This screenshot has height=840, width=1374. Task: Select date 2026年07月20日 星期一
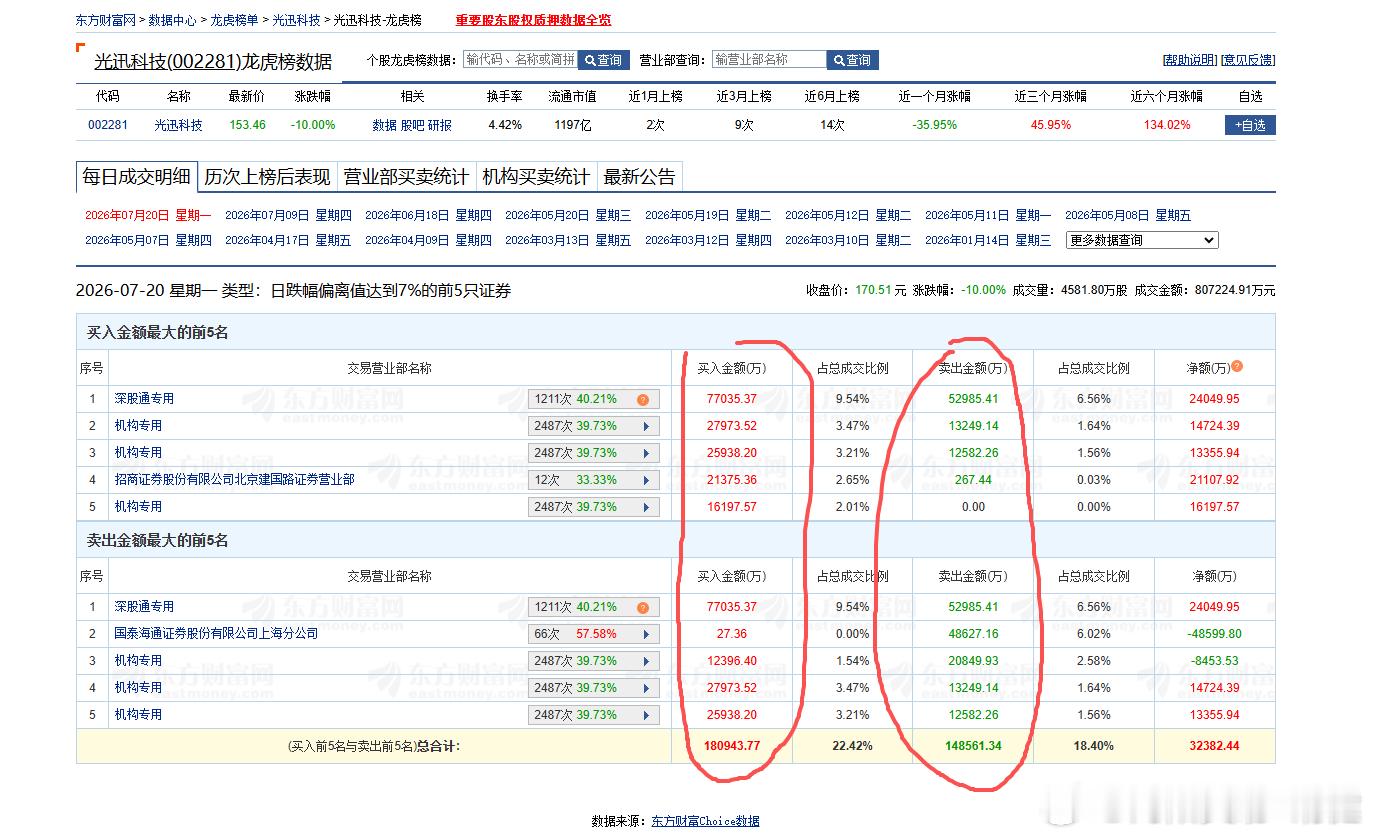tap(148, 215)
